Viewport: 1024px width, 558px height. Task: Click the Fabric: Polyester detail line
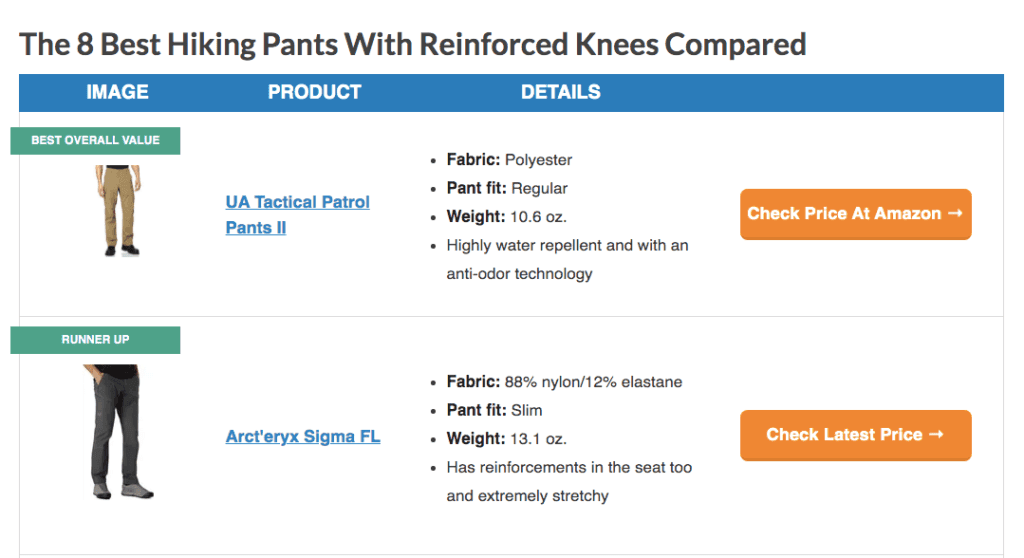[509, 160]
